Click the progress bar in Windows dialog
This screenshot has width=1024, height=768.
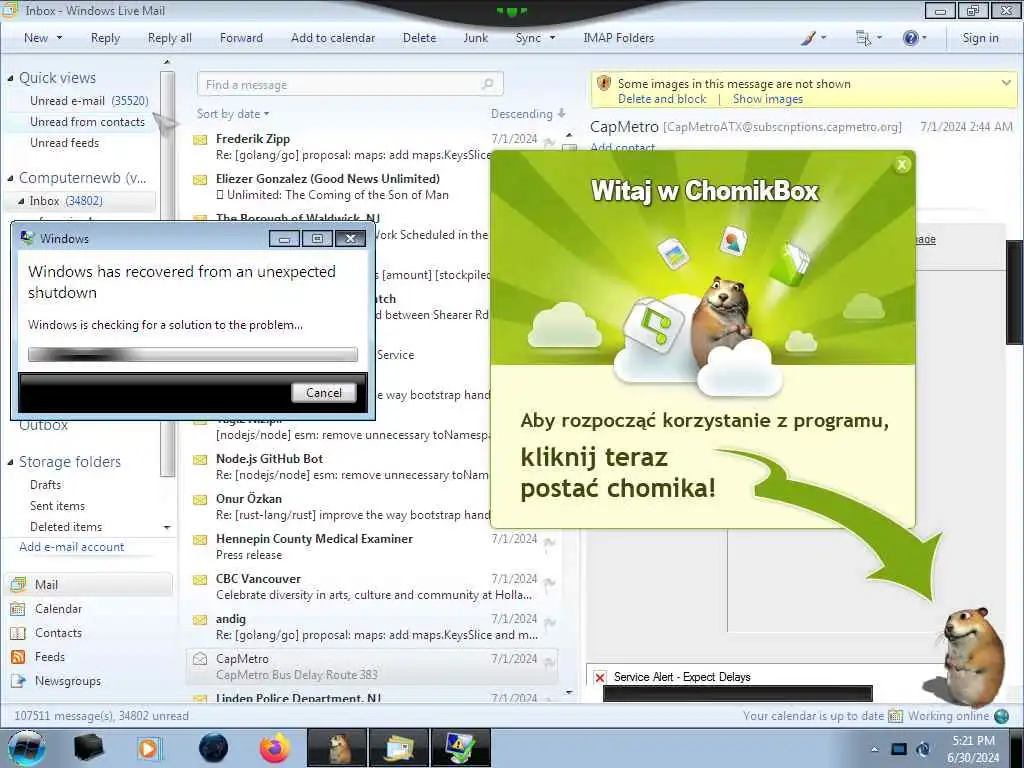[193, 354]
